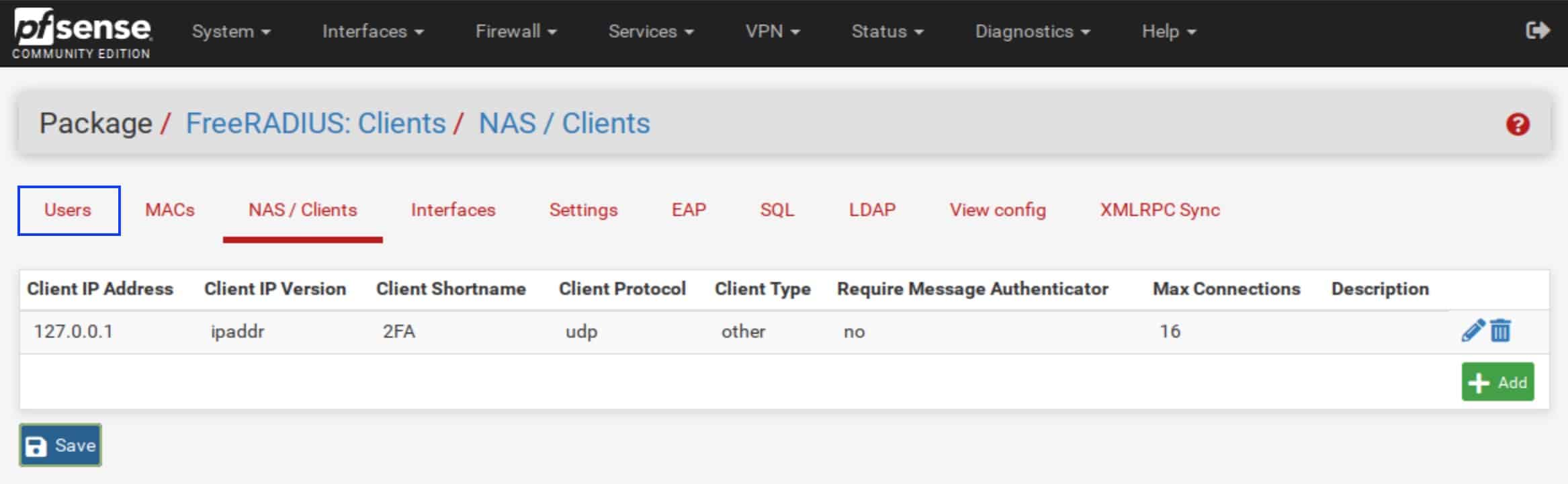The image size is (1568, 484).
Task: Open the Diagnostics menu
Action: (1033, 32)
